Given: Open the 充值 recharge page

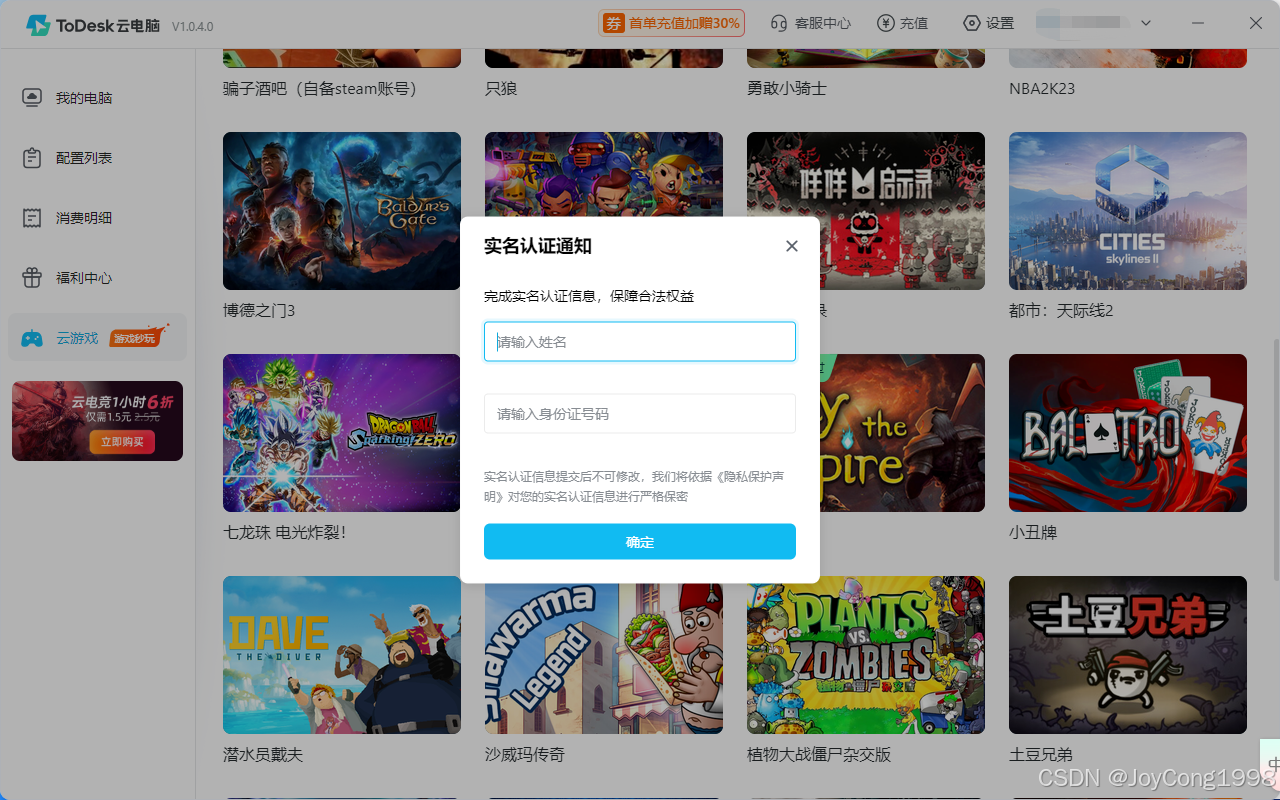Looking at the screenshot, I should (903, 23).
